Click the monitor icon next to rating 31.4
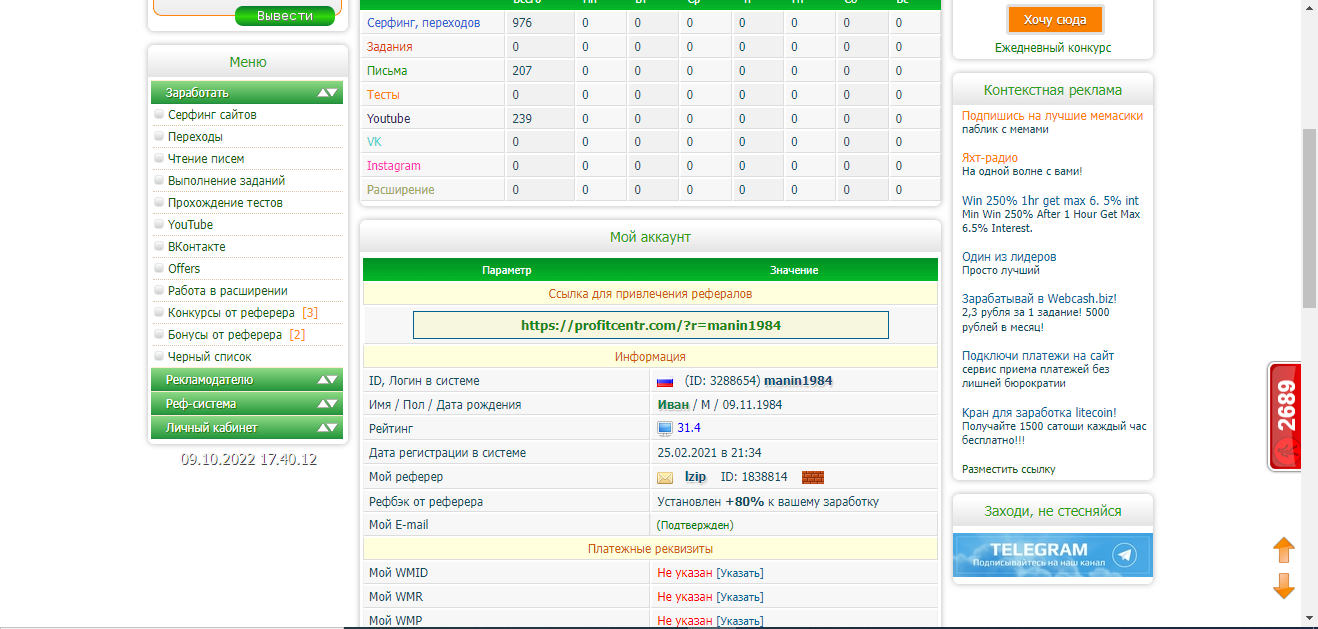Viewport: 1318px width, 629px height. pyautogui.click(x=665, y=429)
